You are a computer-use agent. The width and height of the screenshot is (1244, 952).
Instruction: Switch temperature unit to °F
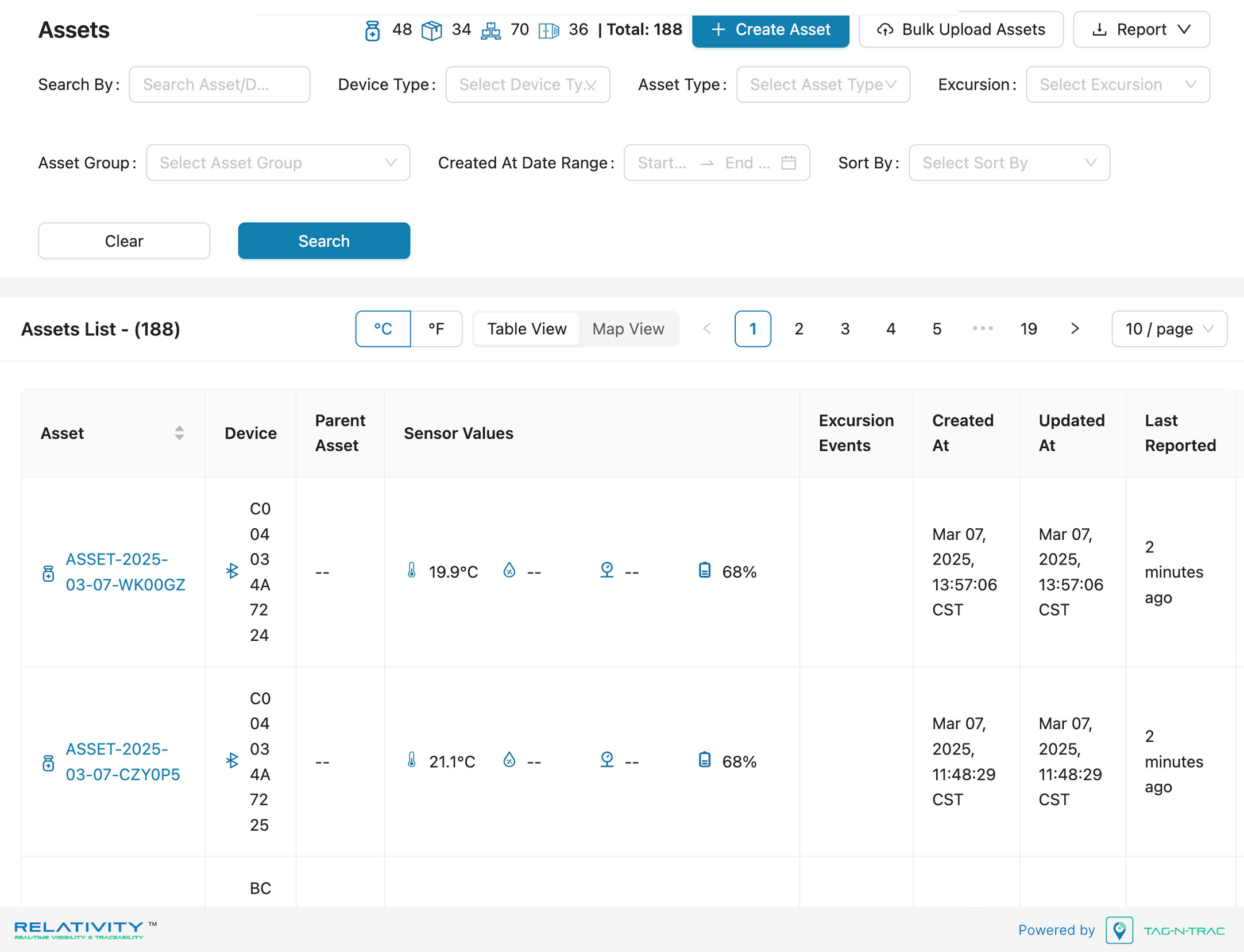[436, 328]
